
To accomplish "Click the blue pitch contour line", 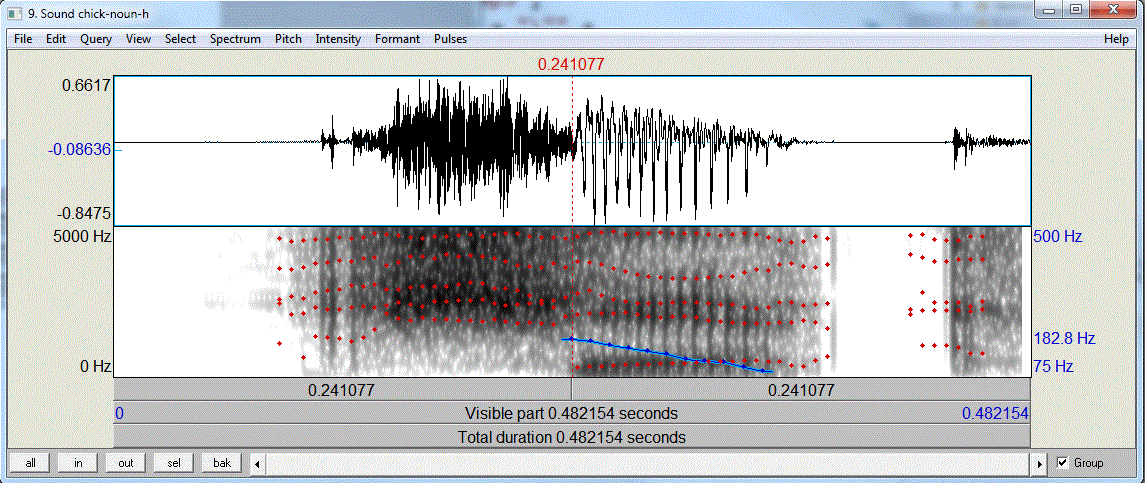I will click(x=667, y=354).
